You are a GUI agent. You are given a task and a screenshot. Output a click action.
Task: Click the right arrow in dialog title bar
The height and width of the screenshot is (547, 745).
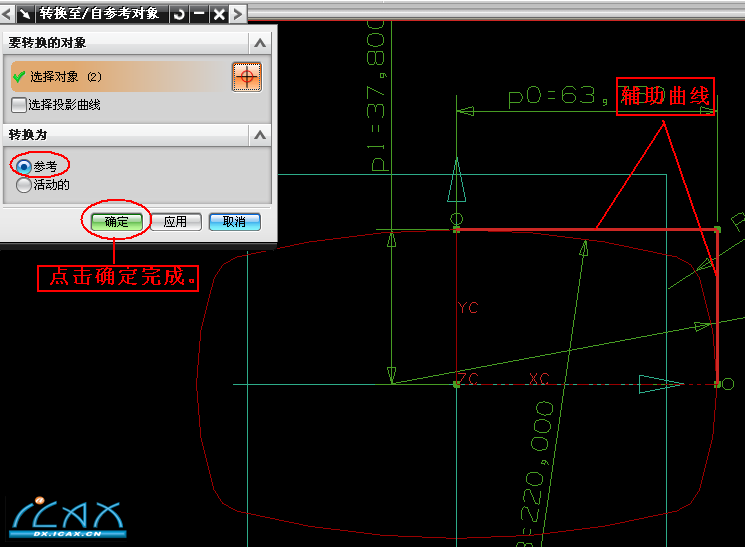click(237, 13)
